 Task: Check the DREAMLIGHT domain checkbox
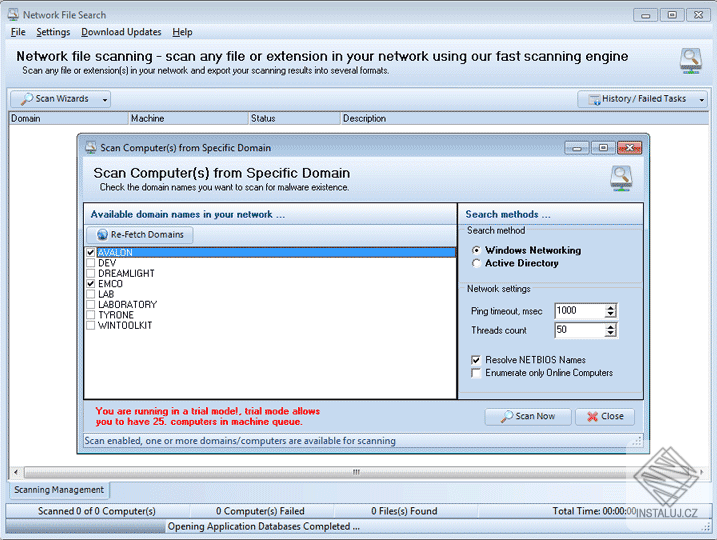91,273
